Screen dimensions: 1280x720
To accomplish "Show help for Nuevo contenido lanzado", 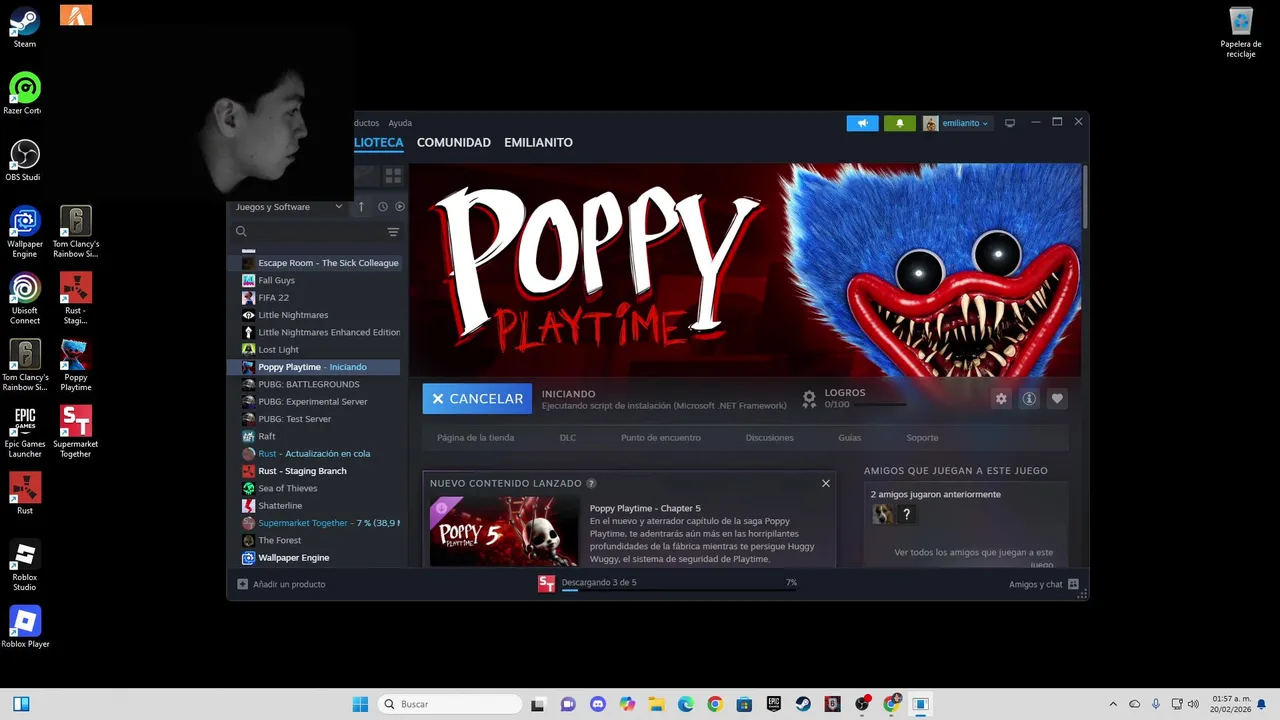I will 591,483.
